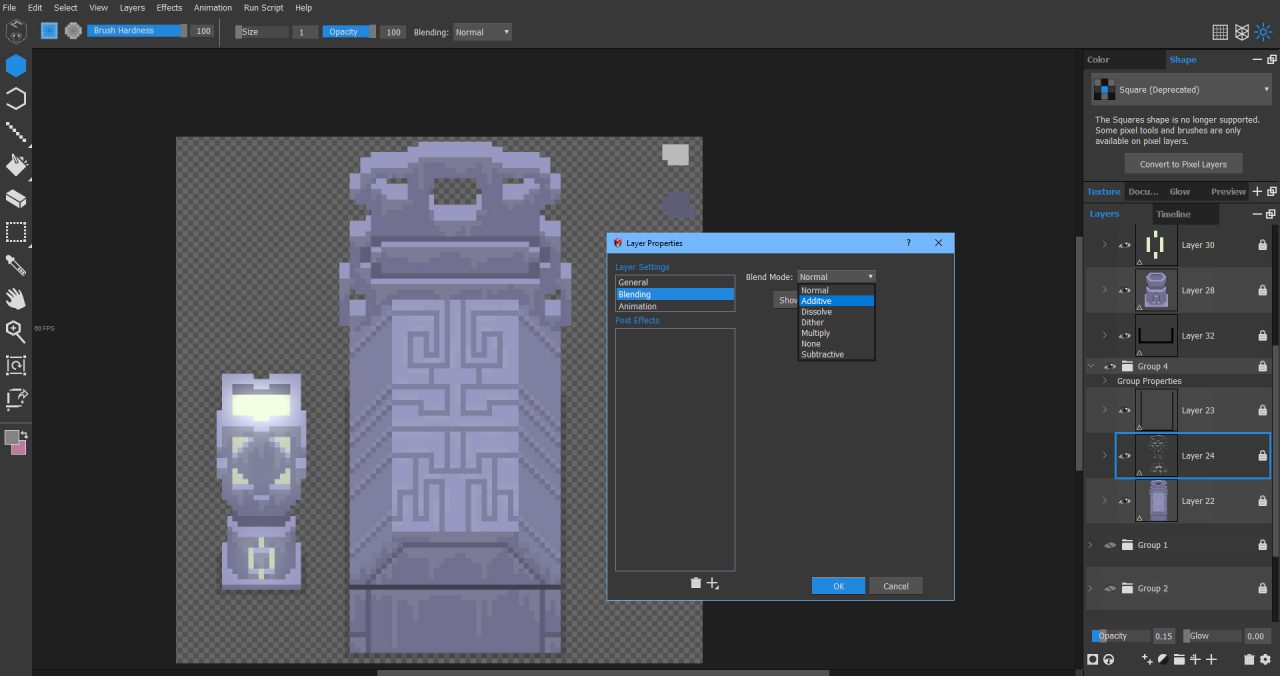1280x676 pixels.
Task: Click OK in the Layer Properties dialog
Action: click(x=838, y=585)
